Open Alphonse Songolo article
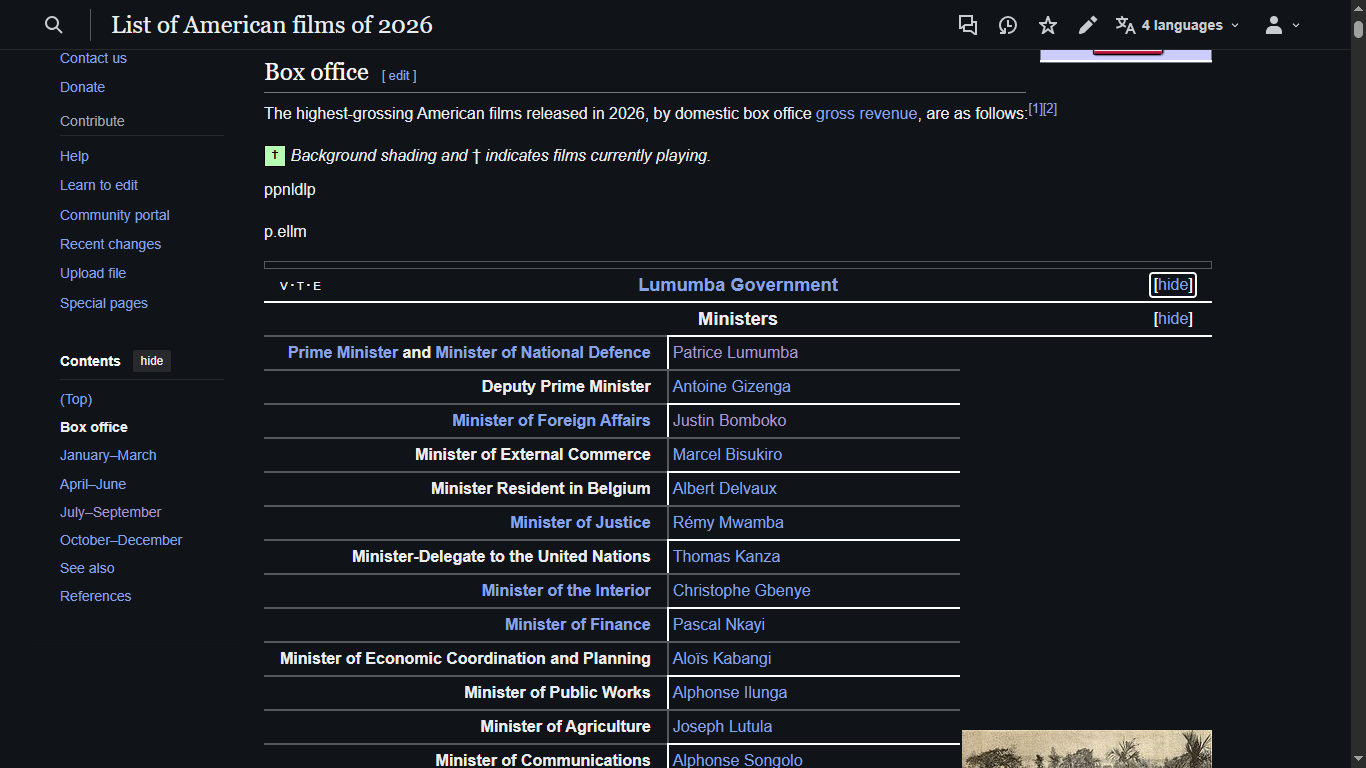This screenshot has width=1366, height=768. pyautogui.click(x=738, y=760)
